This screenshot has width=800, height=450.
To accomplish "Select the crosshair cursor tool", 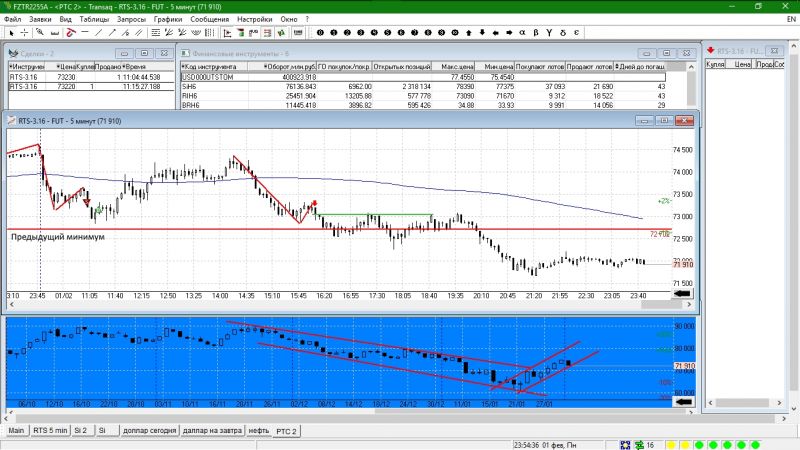I will (24, 33).
